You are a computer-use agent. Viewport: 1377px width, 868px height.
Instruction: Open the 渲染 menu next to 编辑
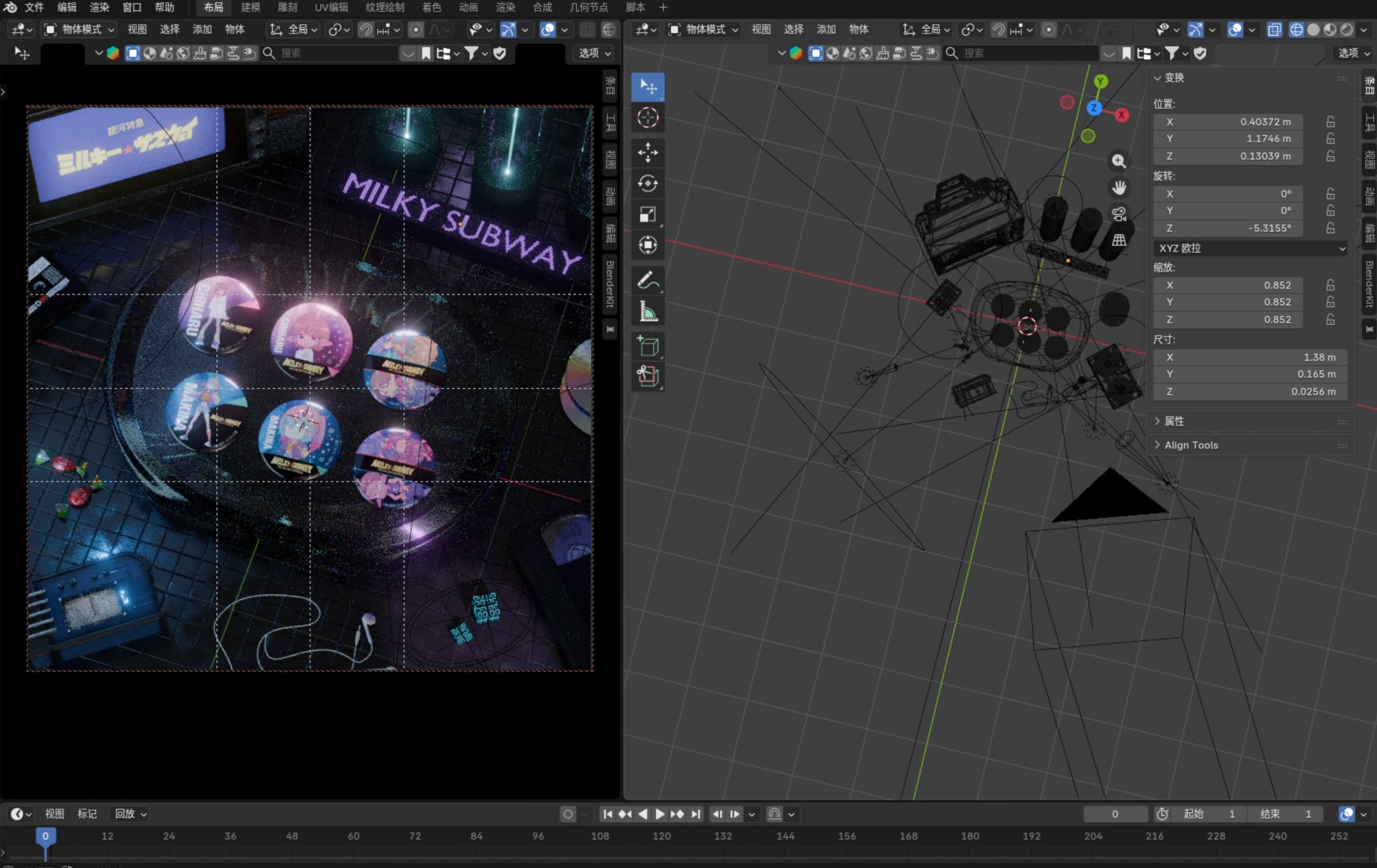click(x=99, y=7)
